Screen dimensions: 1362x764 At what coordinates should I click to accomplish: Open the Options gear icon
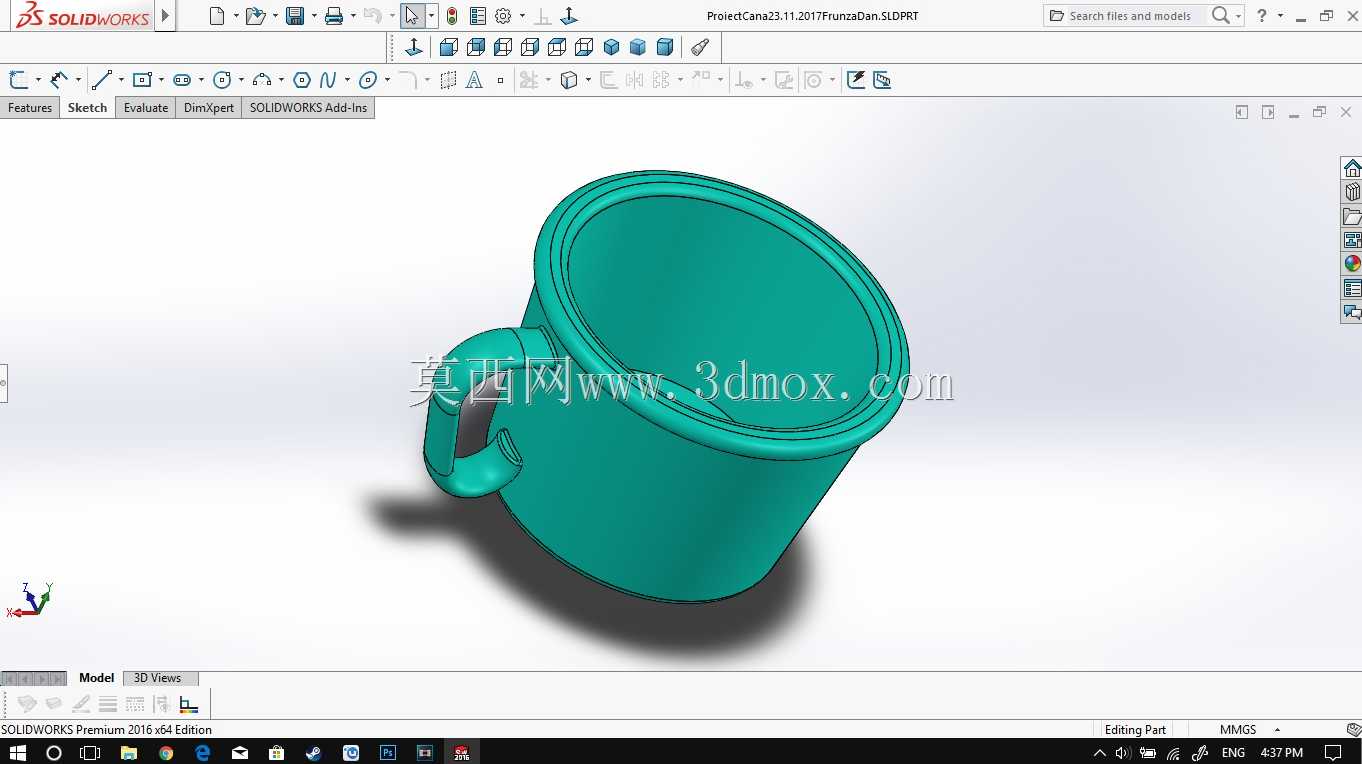point(503,16)
